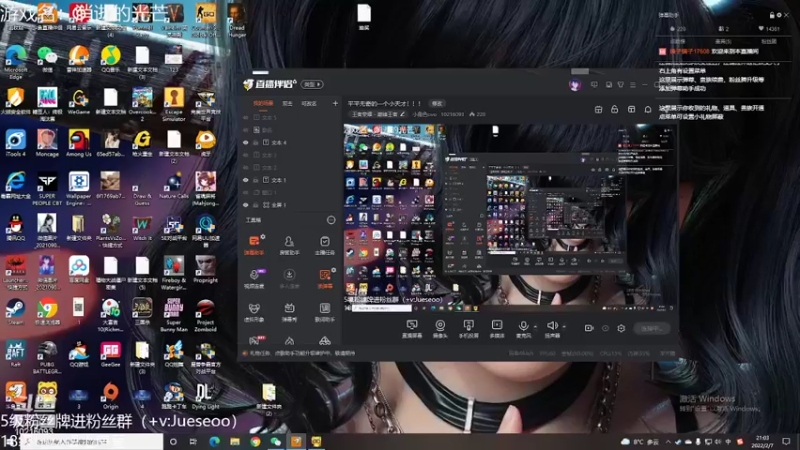Viewport: 800px width, 450px height.
Task: Open the 歌词助手 tool icon
Action: coord(324,312)
